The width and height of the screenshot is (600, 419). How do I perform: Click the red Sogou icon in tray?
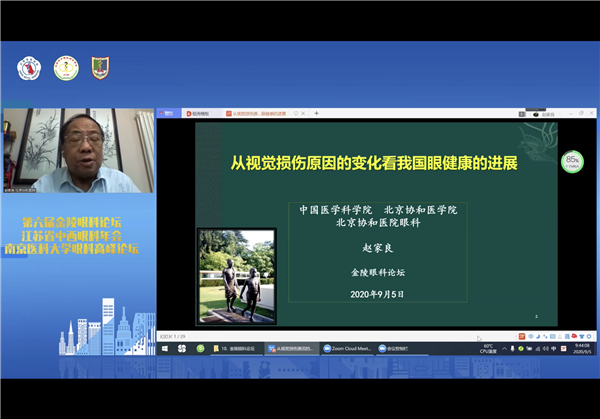(563, 349)
